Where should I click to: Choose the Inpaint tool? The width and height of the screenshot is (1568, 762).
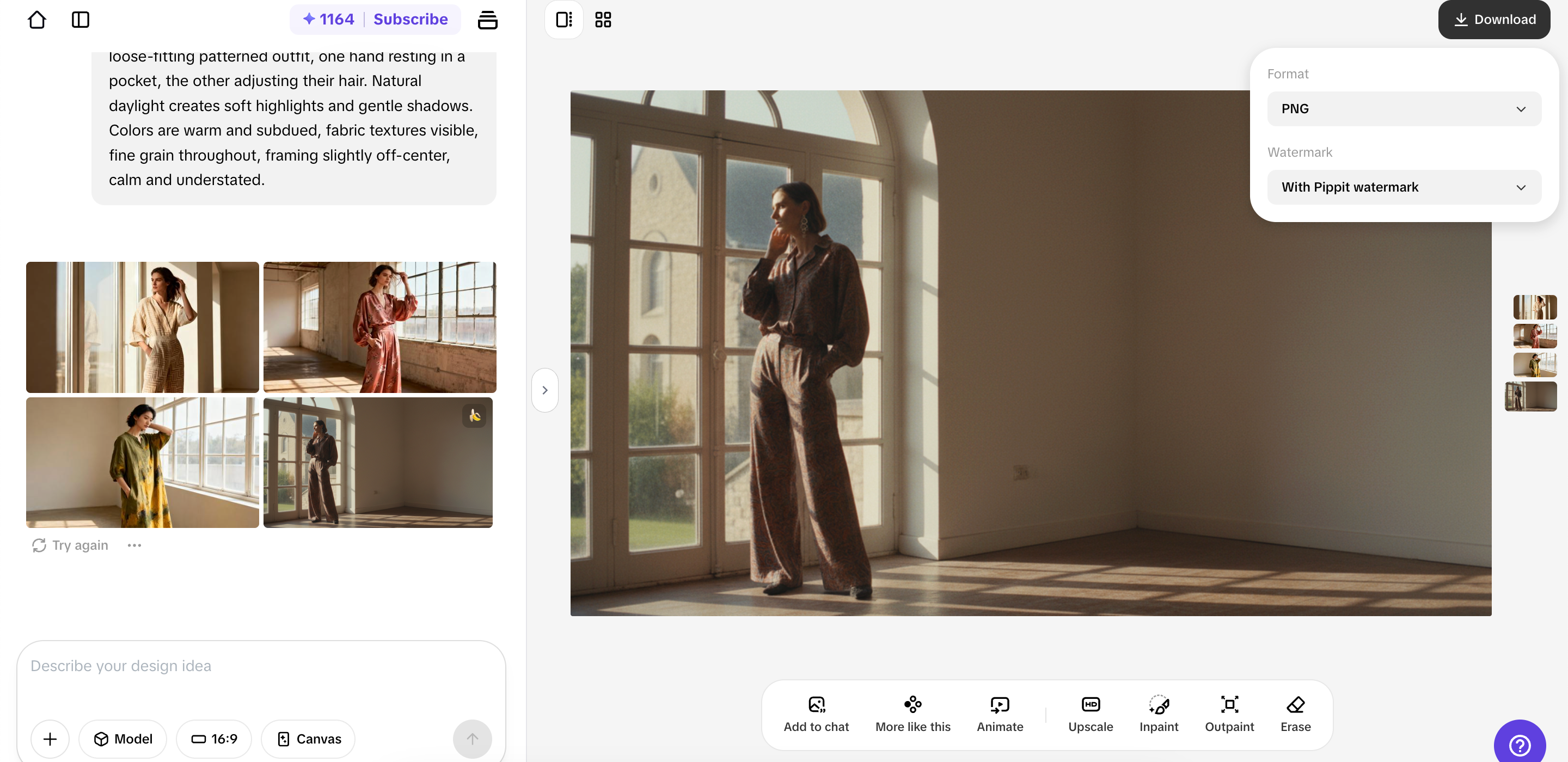[1159, 714]
